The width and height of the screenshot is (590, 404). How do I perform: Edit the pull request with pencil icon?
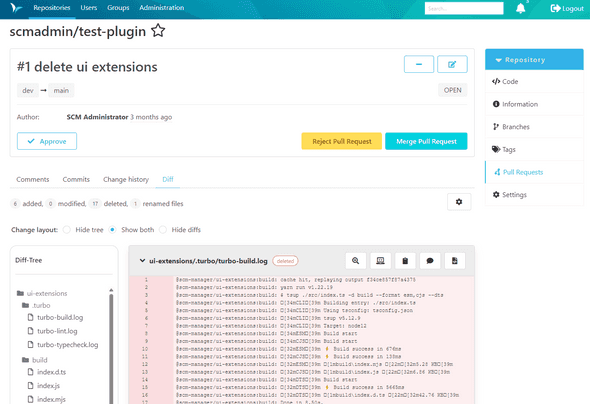452,64
